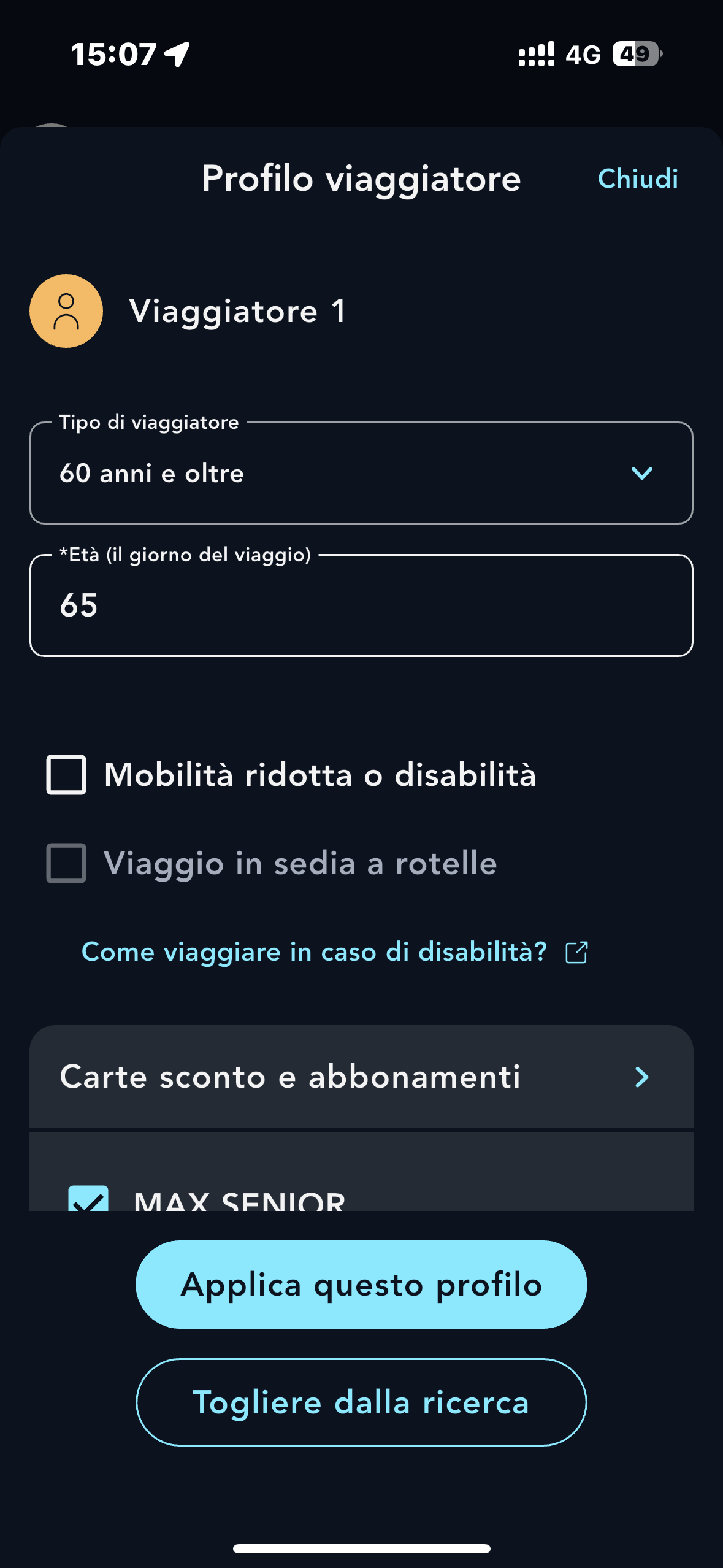Tap the external link icon beside disability help
Image resolution: width=723 pixels, height=1568 pixels.
(x=576, y=952)
